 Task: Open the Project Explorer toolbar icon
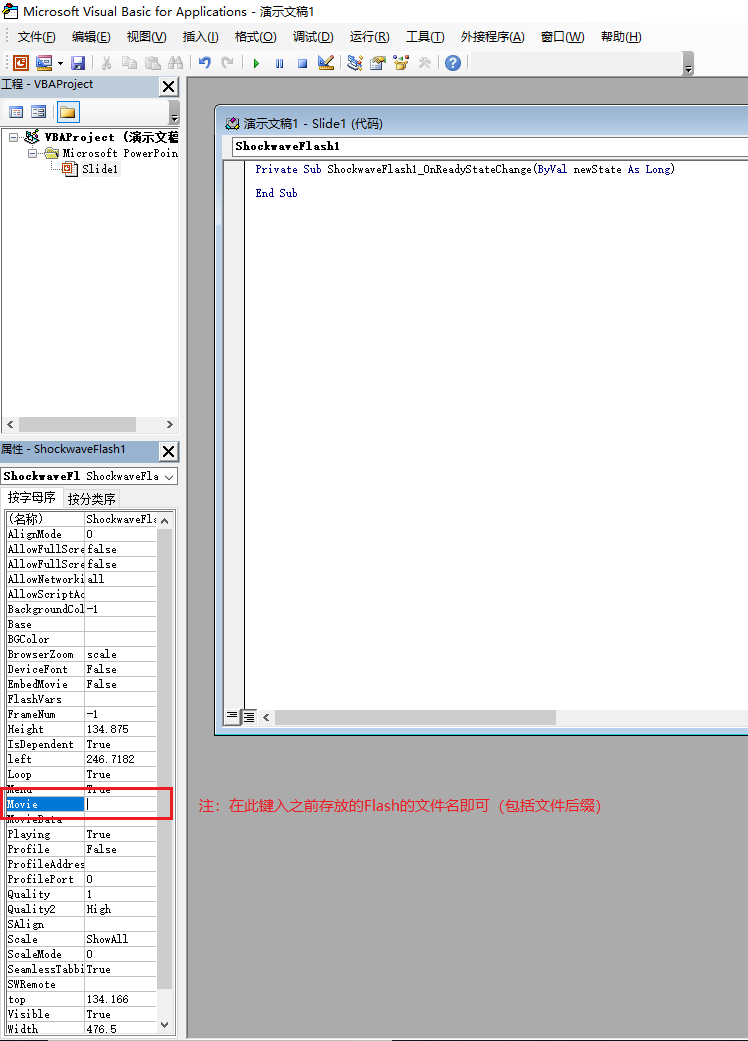pos(354,63)
